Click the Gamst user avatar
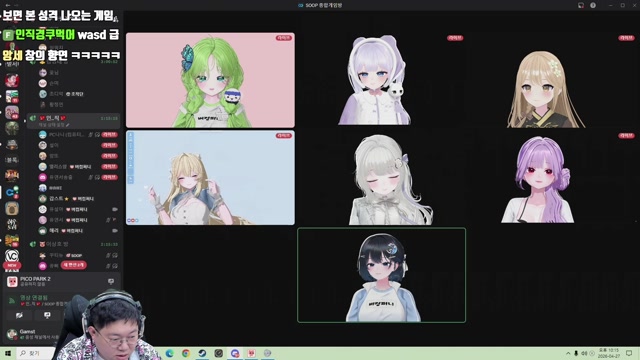This screenshot has width=640, height=360. pos(12,334)
